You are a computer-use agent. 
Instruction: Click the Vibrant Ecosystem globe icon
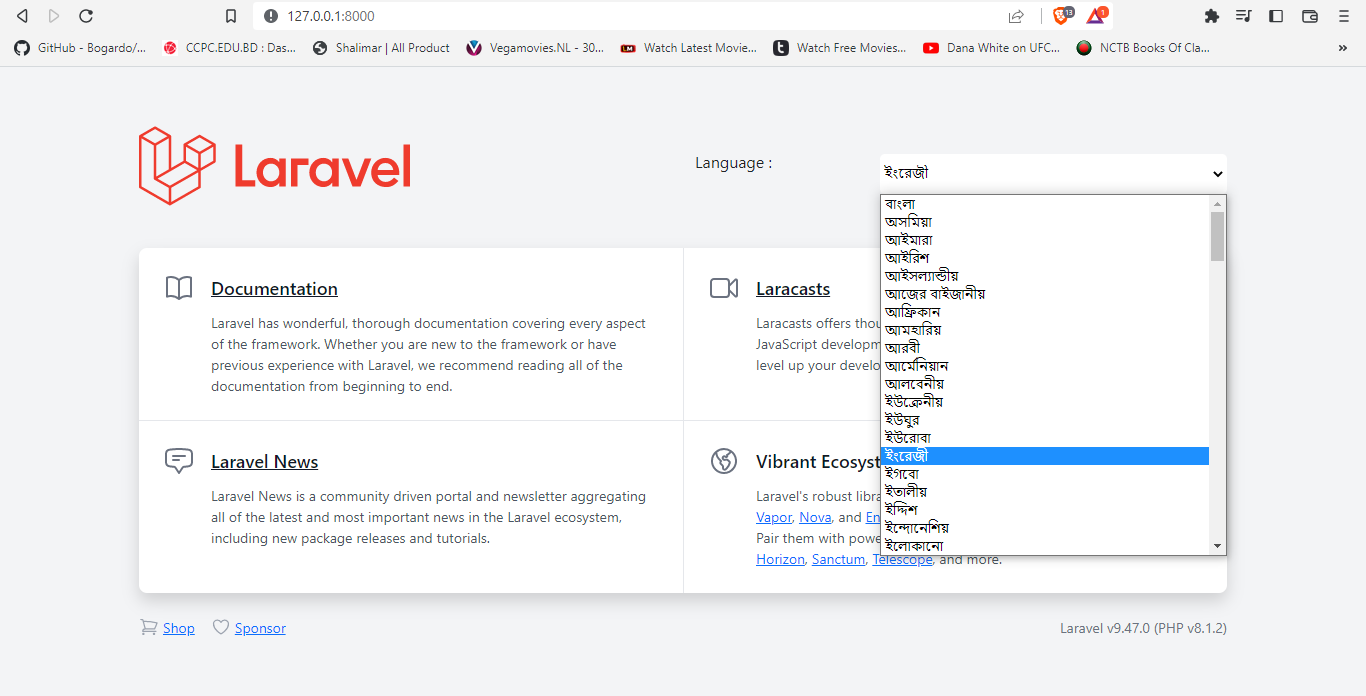724,461
